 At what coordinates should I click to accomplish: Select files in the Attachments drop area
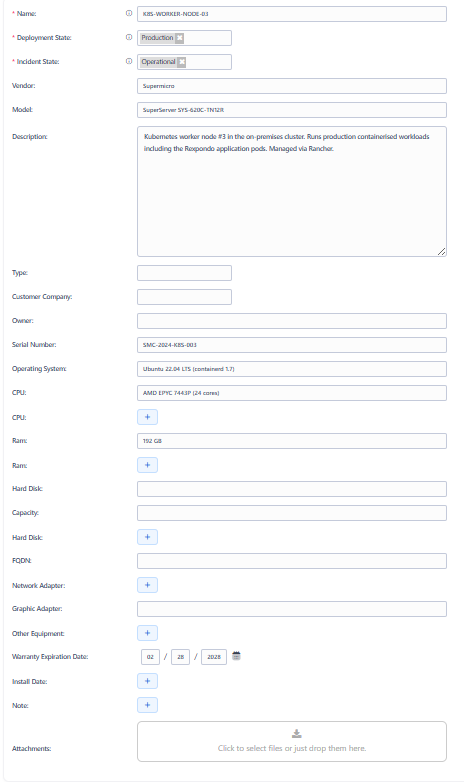point(292,741)
